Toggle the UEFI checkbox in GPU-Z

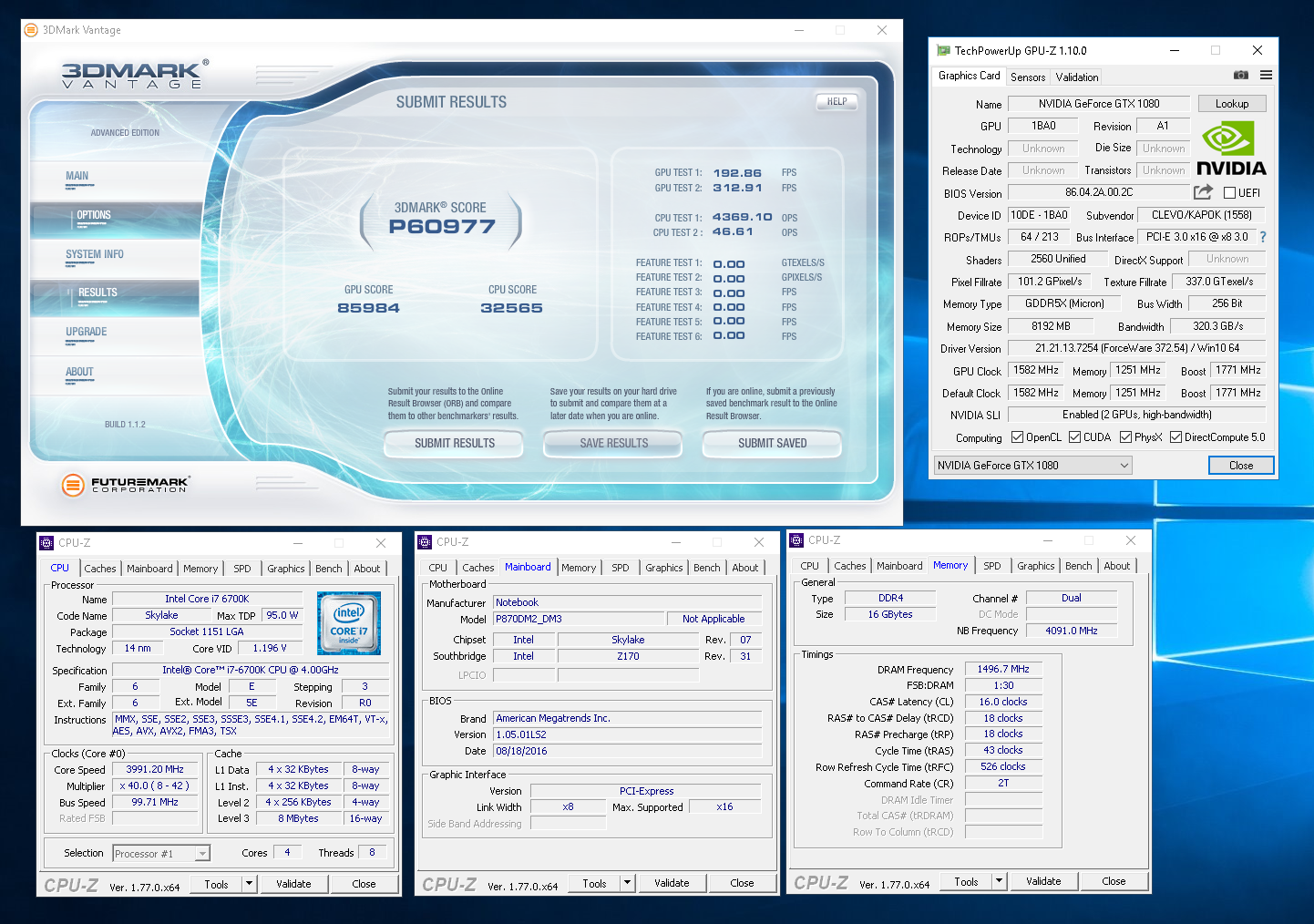point(1229,193)
